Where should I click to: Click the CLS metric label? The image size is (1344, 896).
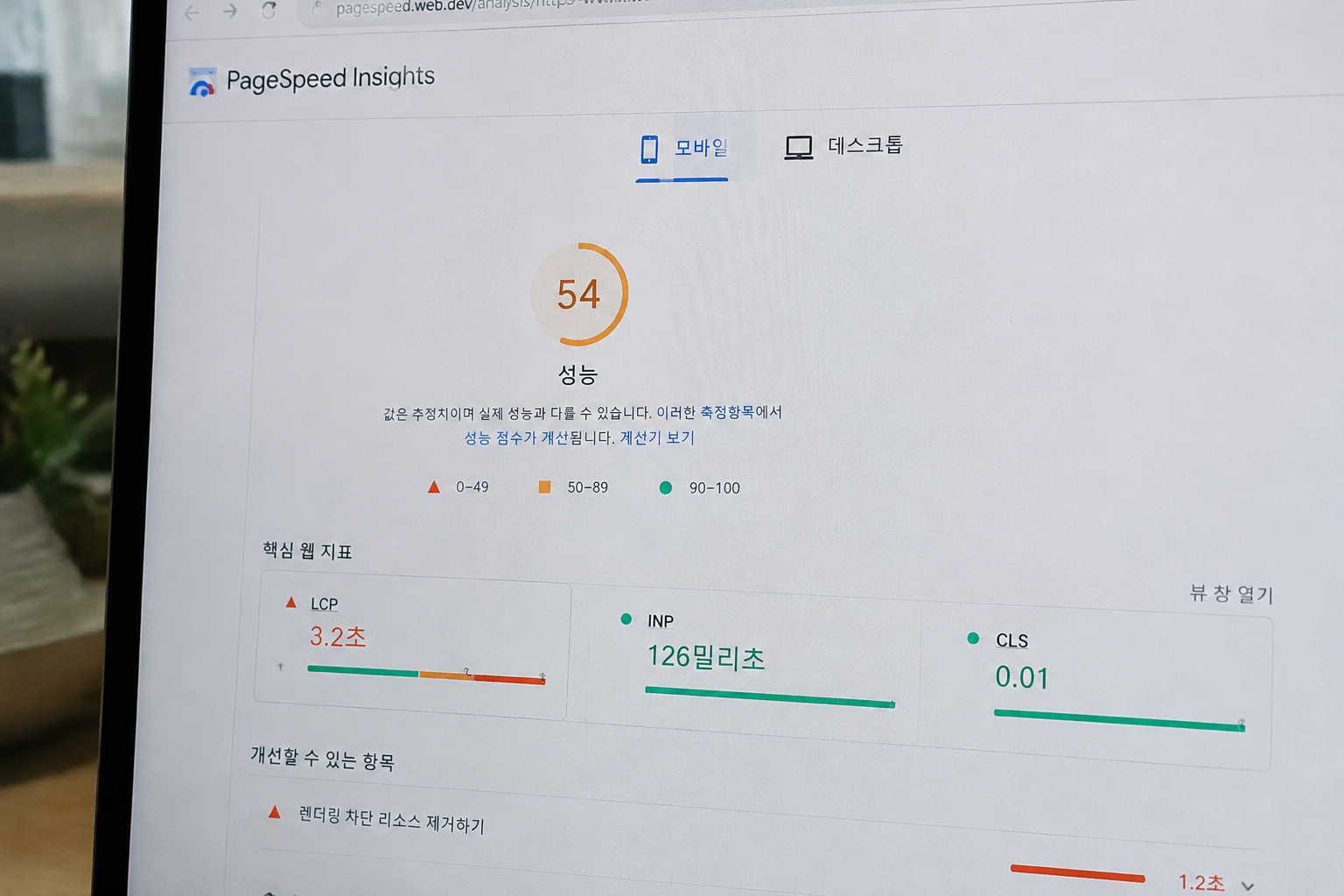(x=1012, y=640)
